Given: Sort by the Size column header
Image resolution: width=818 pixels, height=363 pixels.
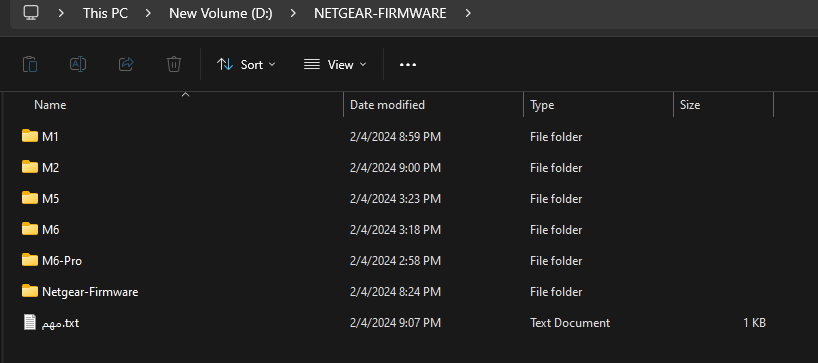Looking at the screenshot, I should (x=690, y=105).
